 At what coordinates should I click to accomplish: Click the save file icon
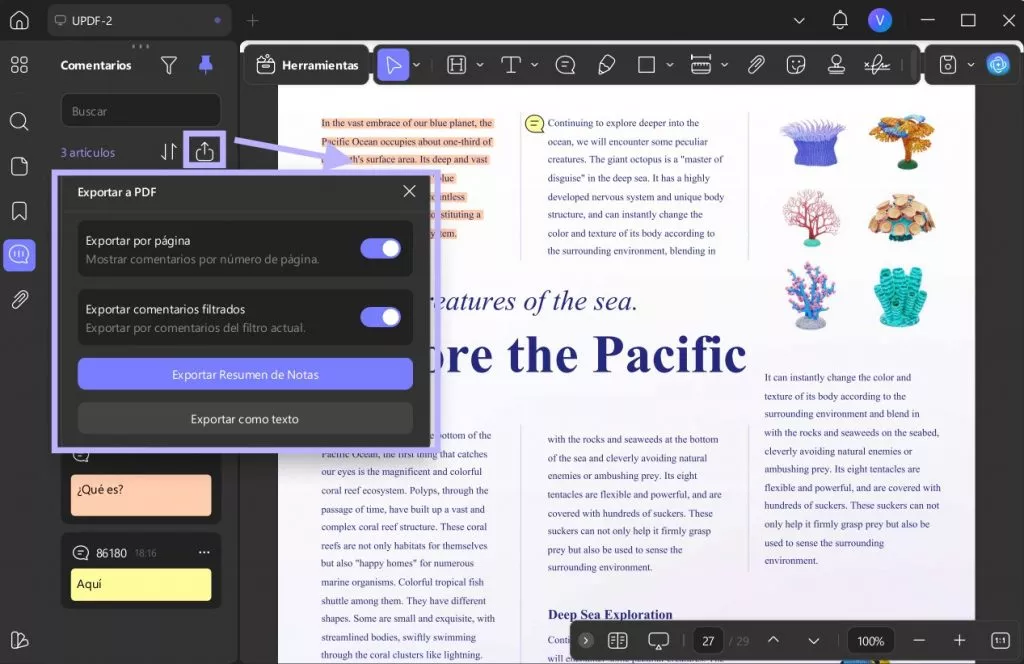click(x=948, y=65)
